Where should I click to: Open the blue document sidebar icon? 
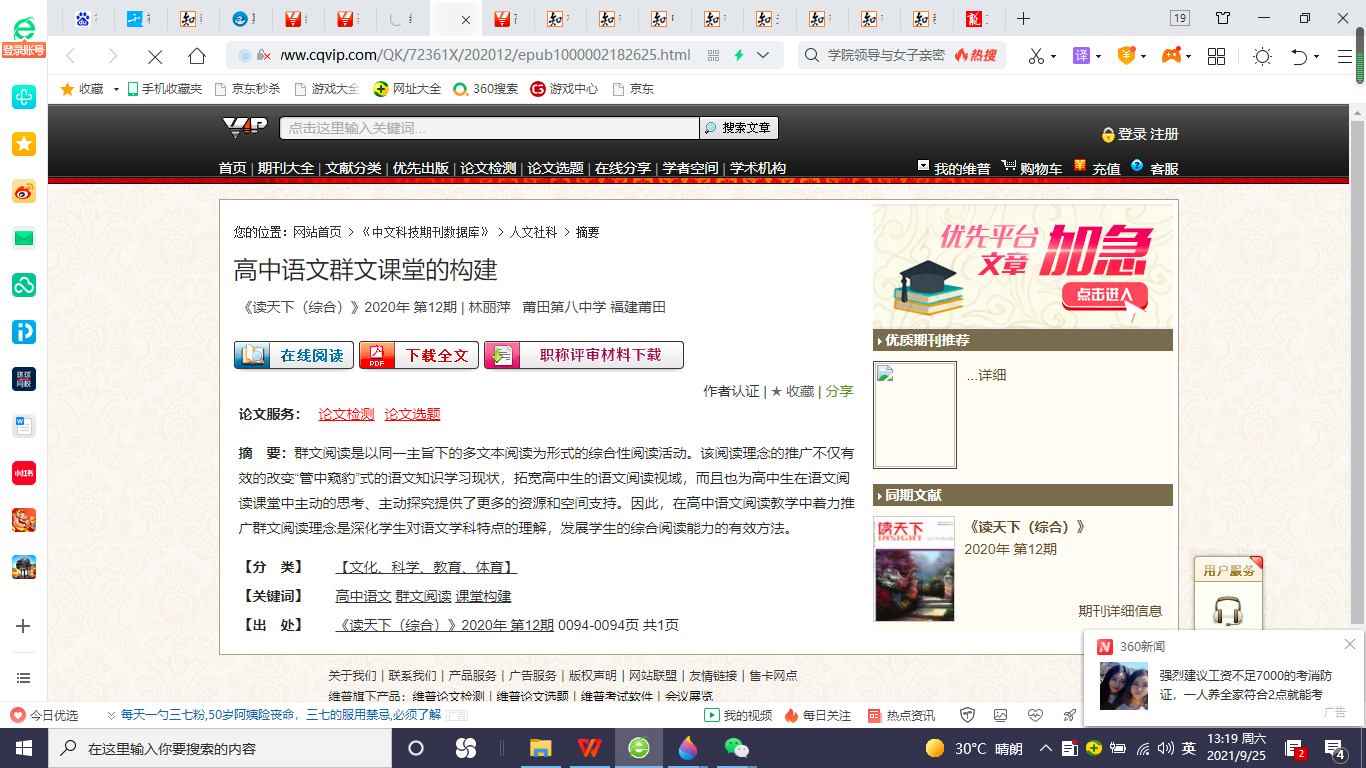23,426
